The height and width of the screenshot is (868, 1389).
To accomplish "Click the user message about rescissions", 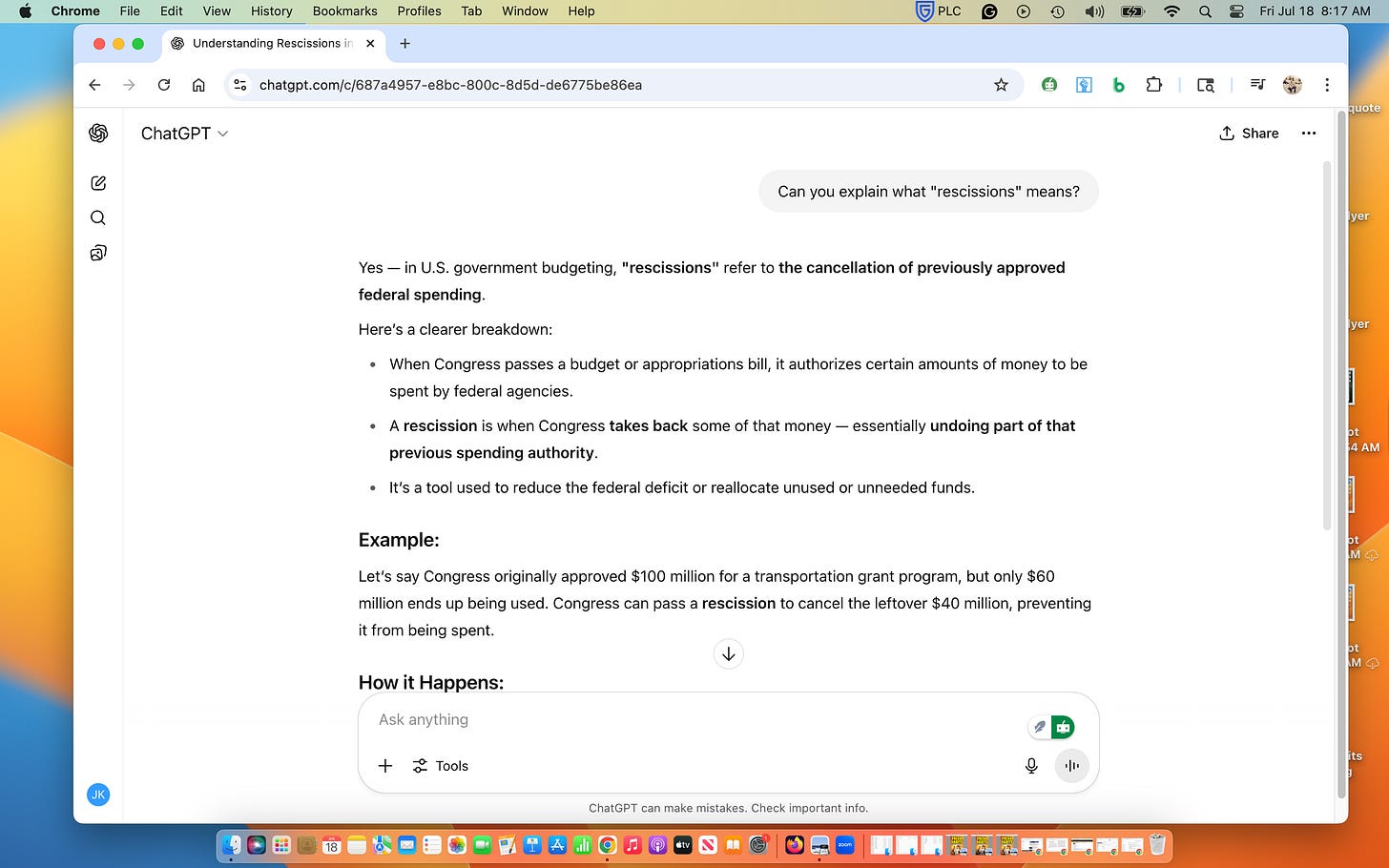I will (928, 192).
